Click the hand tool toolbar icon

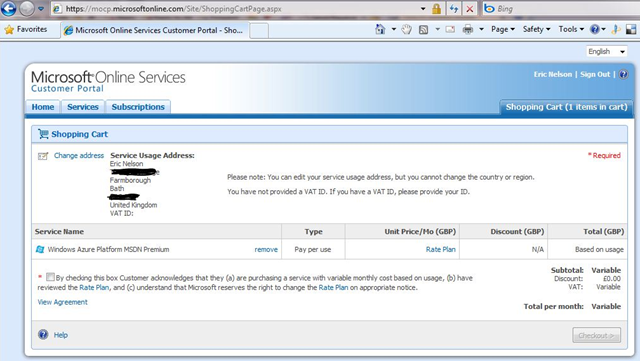406,29
